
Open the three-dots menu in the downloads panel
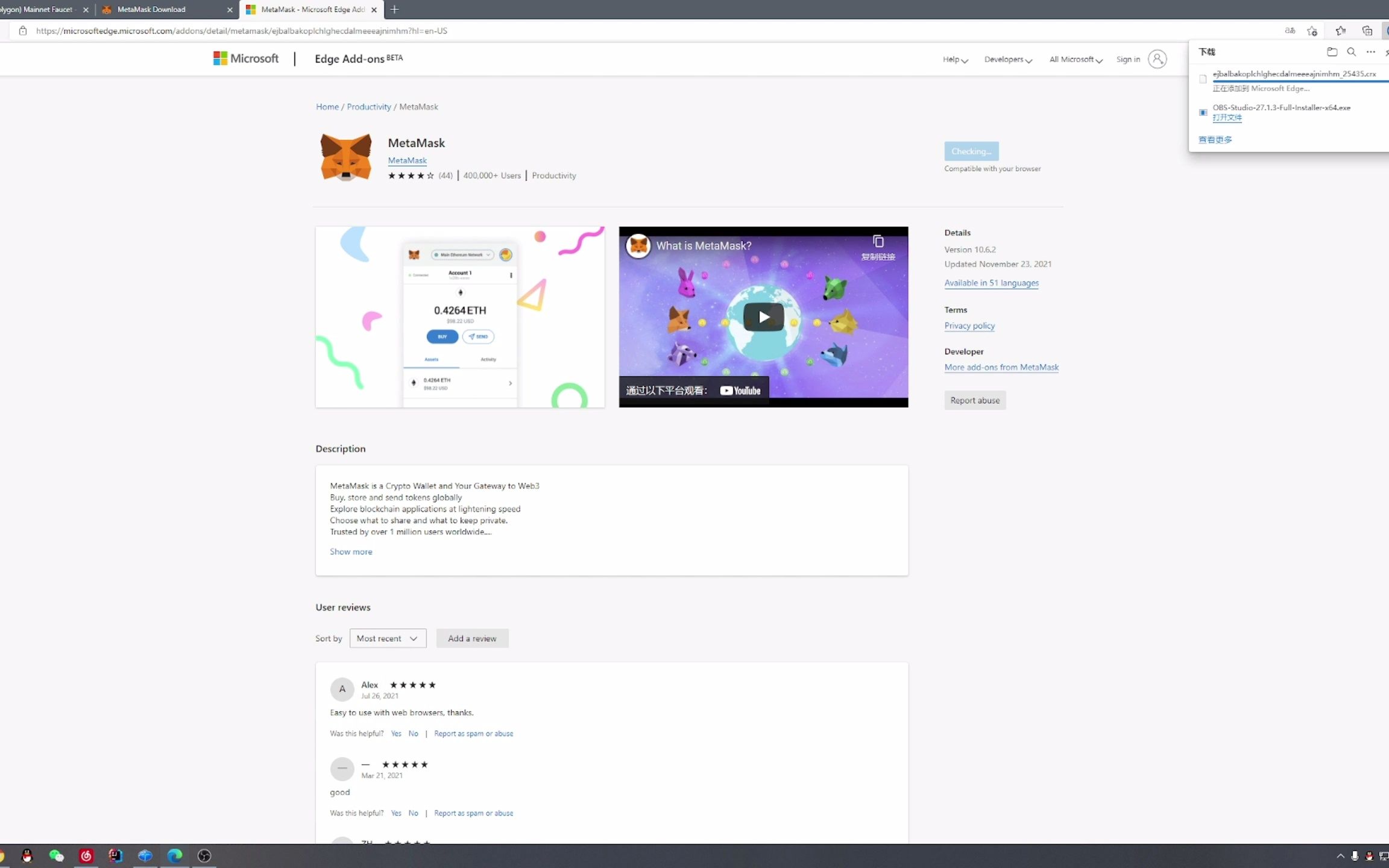click(1370, 52)
